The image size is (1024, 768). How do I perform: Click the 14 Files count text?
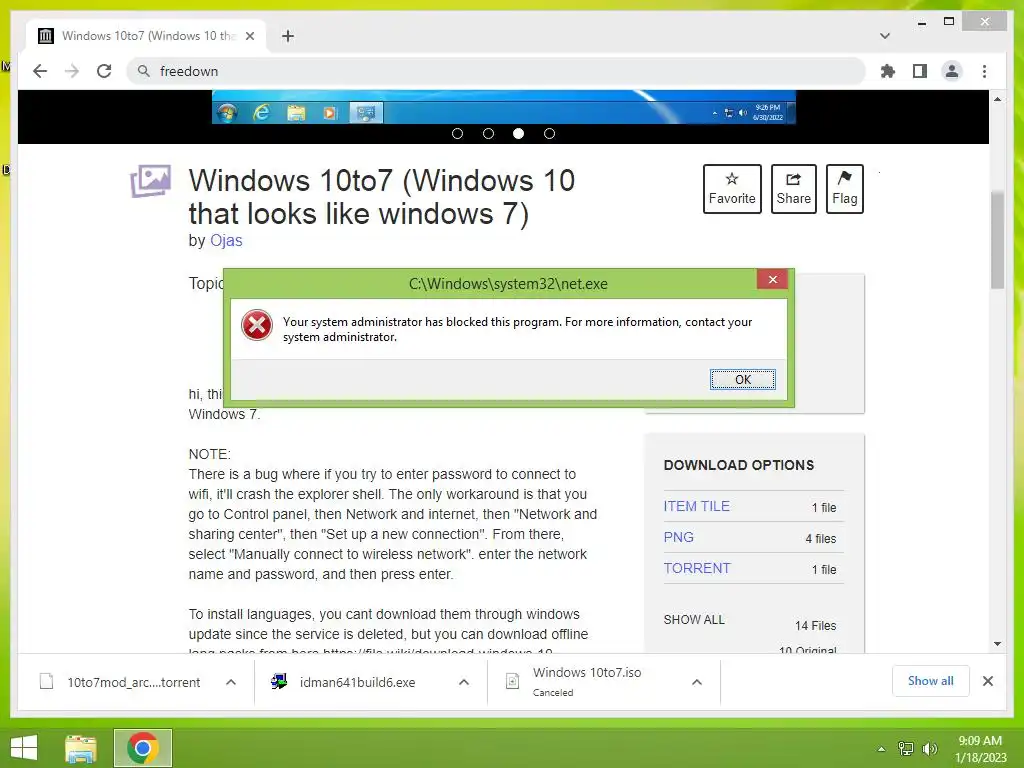pyautogui.click(x=815, y=626)
